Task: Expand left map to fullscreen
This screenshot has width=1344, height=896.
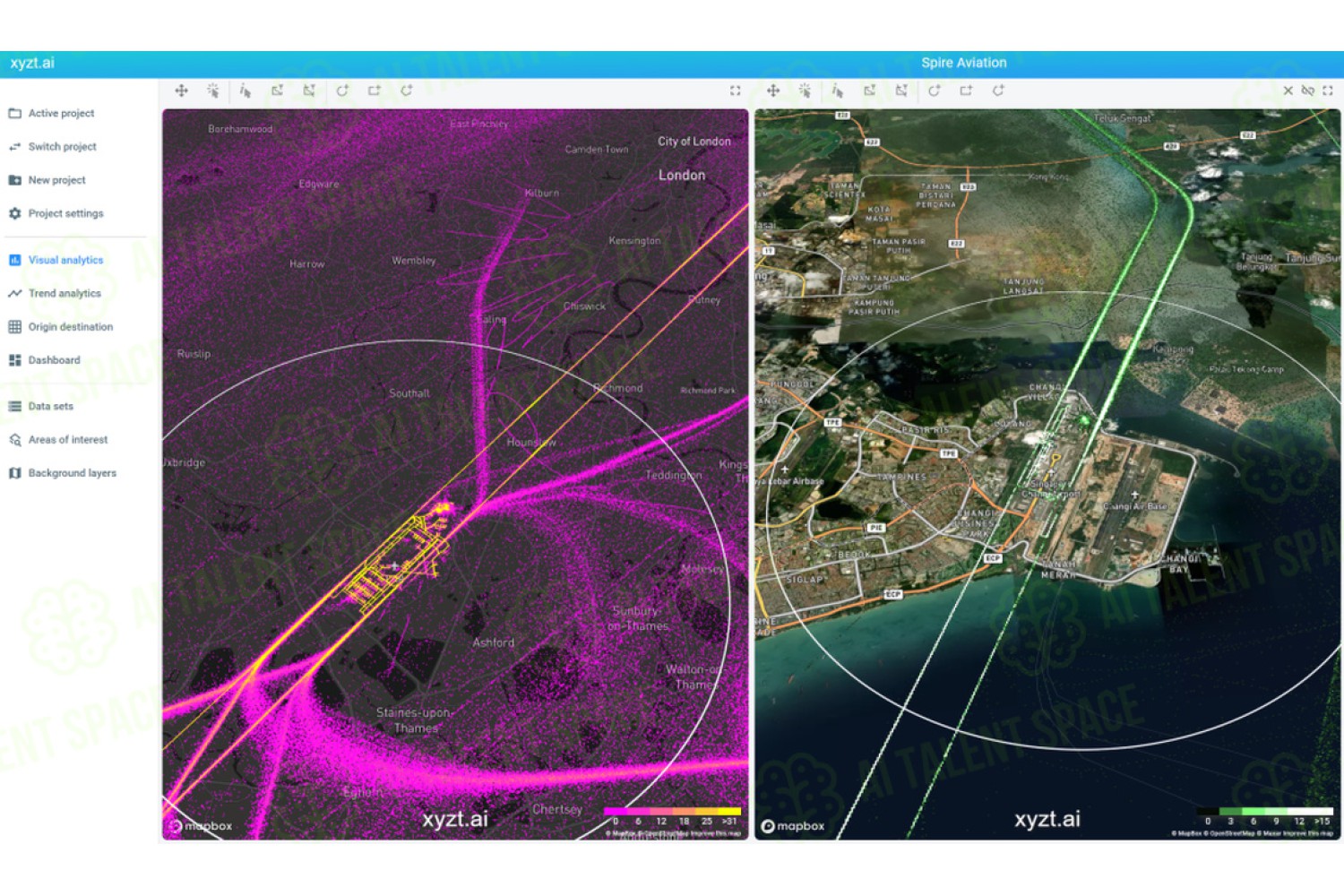Action: (x=736, y=90)
